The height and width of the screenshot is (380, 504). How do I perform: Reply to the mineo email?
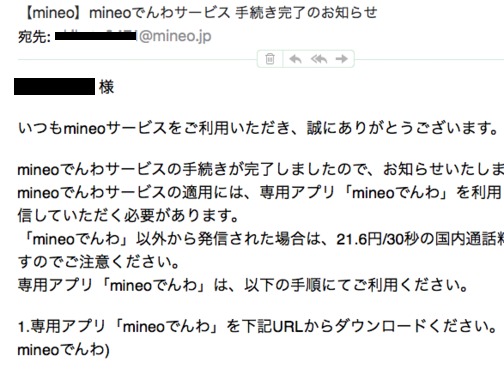point(295,59)
